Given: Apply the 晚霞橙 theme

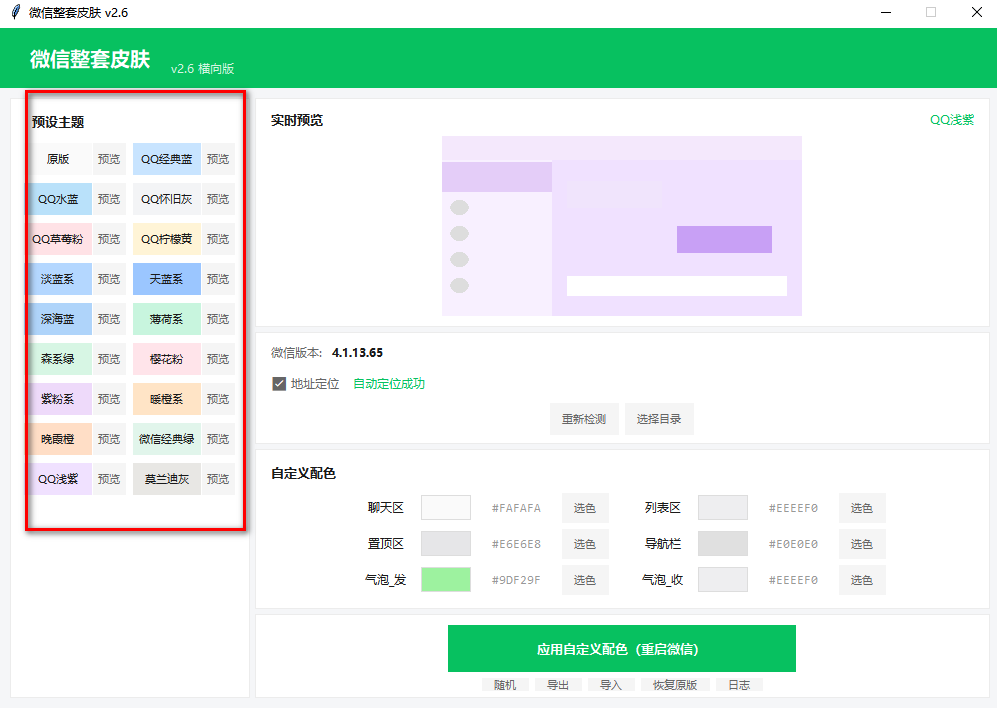Looking at the screenshot, I should click(x=58, y=440).
